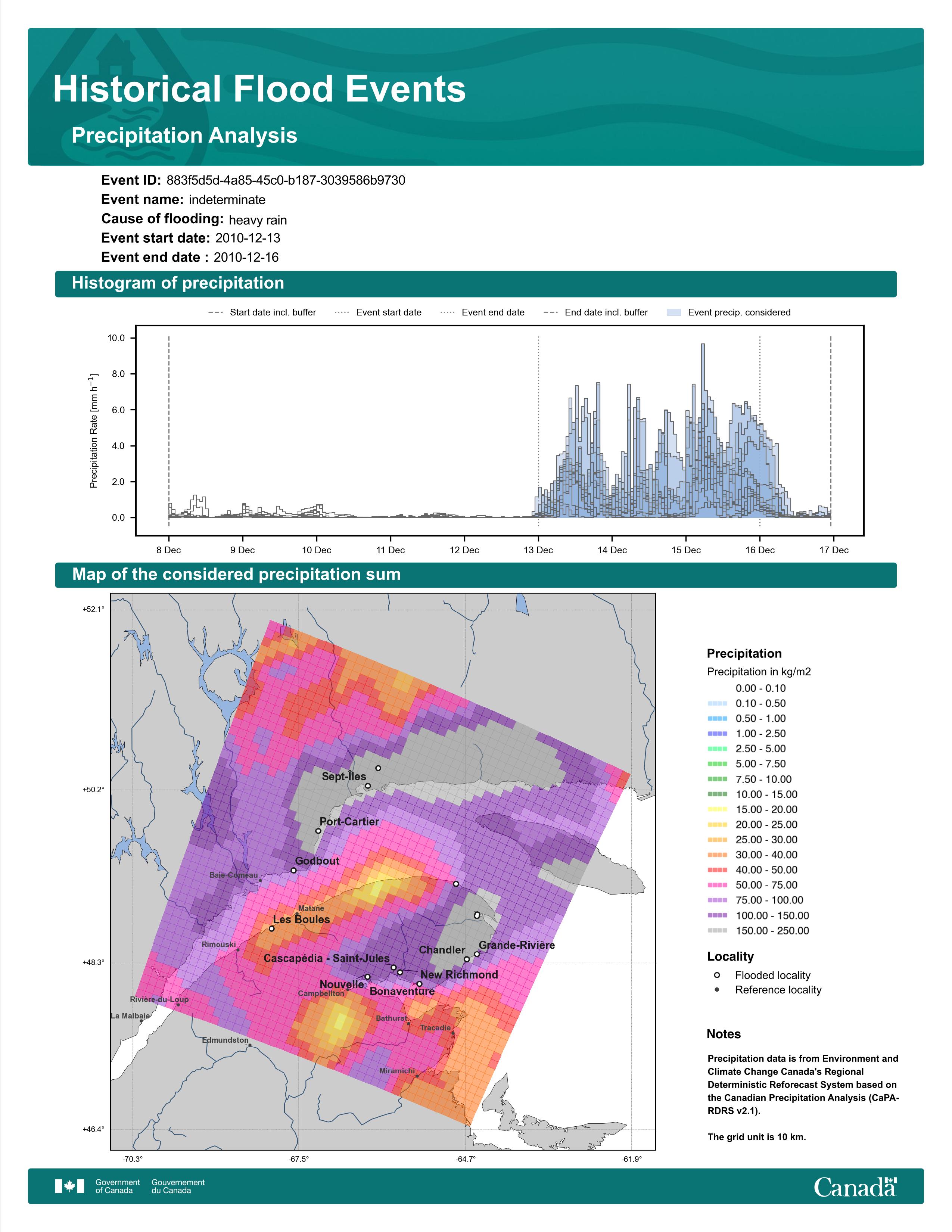This screenshot has width=952, height=1232.
Task: Click End date incl. buffer legend entry
Action: 595,312
